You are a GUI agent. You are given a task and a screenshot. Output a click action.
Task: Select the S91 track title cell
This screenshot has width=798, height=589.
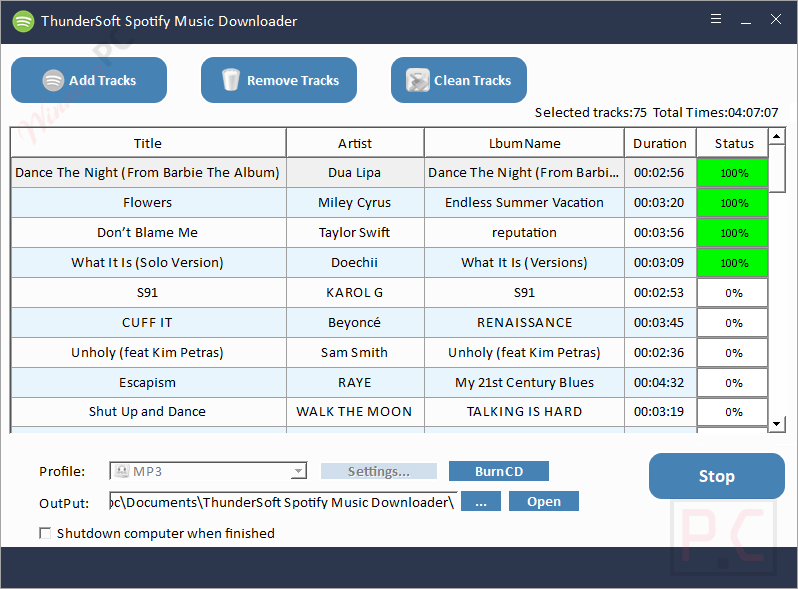click(x=148, y=293)
